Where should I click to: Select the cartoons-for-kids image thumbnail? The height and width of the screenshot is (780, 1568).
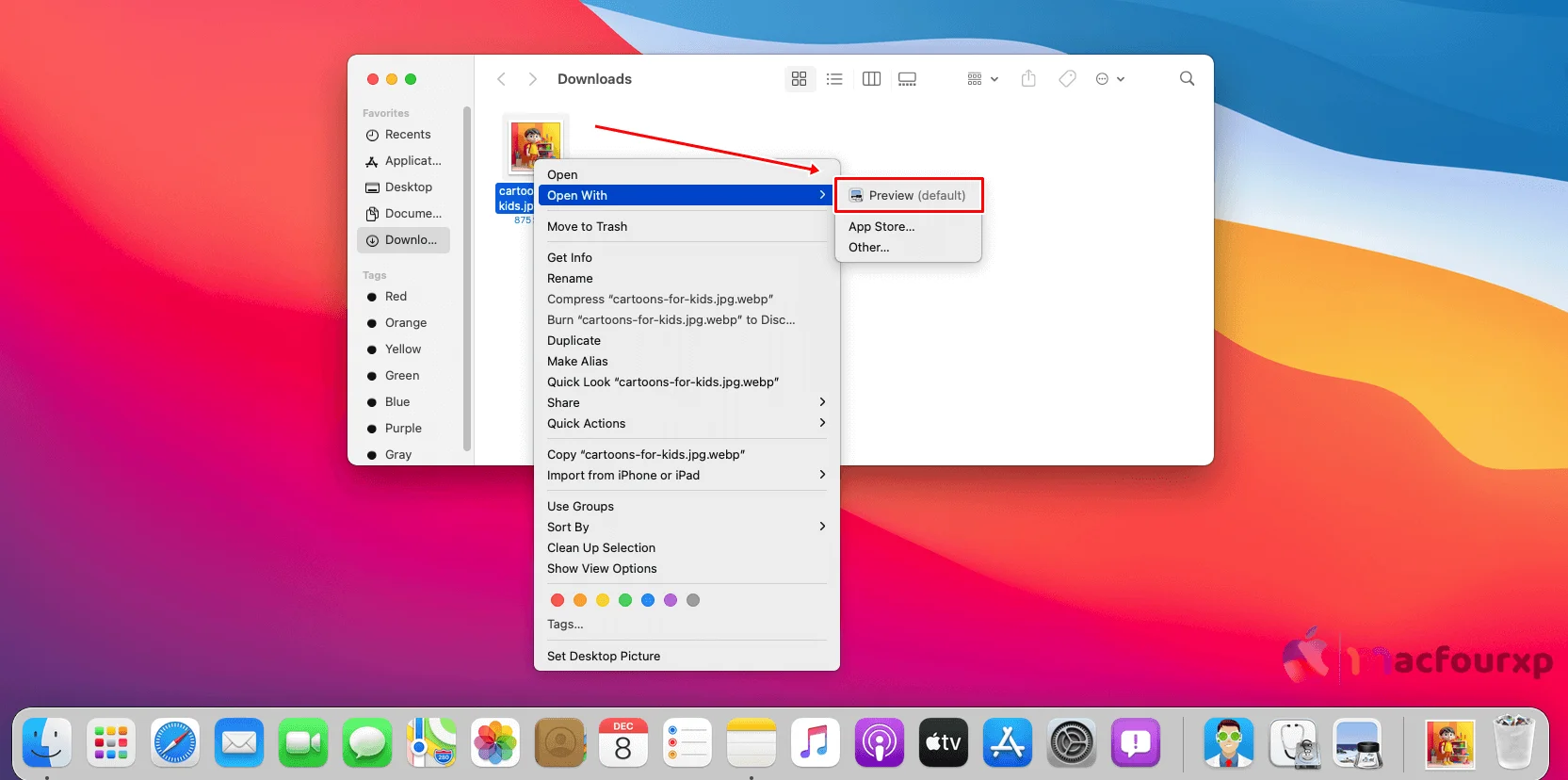tap(535, 145)
